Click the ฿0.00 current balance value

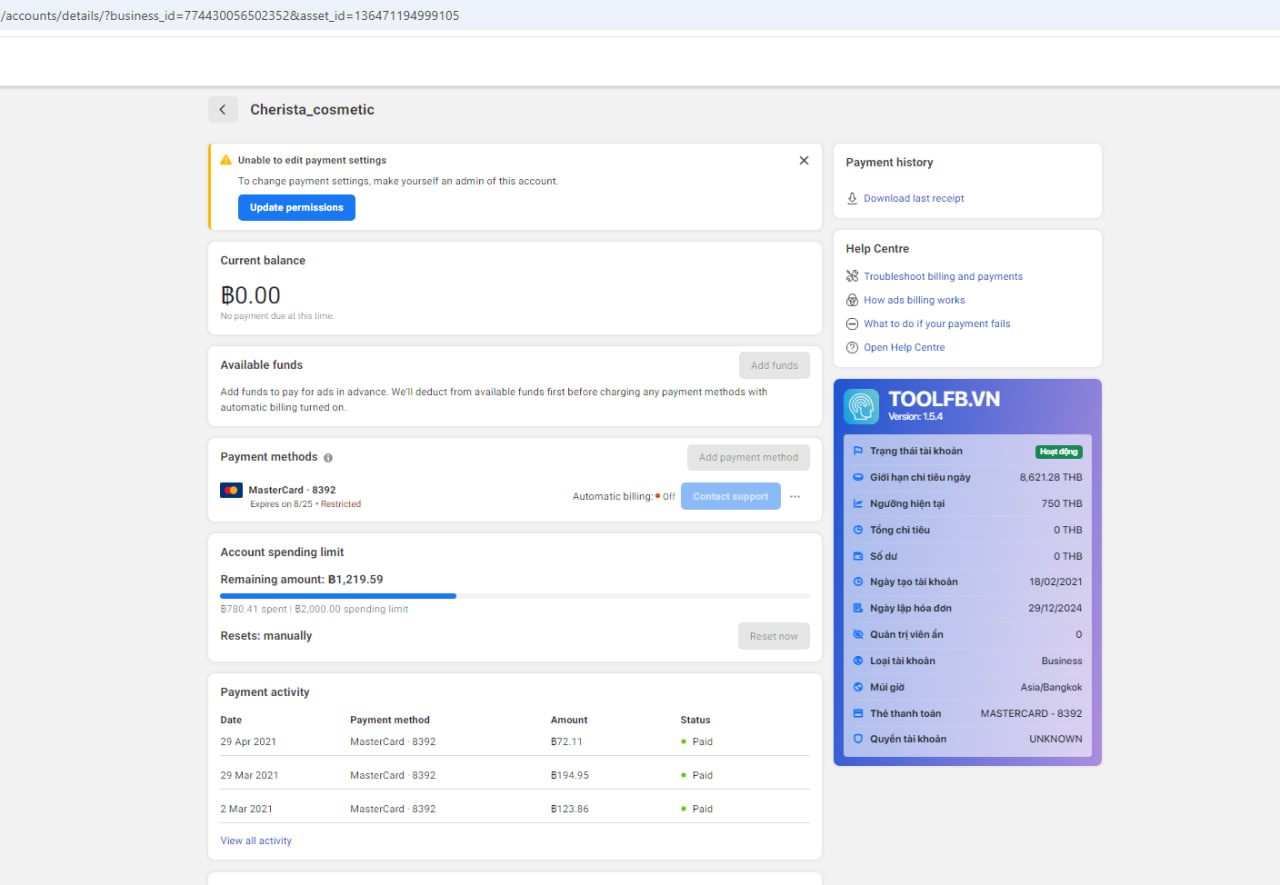coord(250,295)
